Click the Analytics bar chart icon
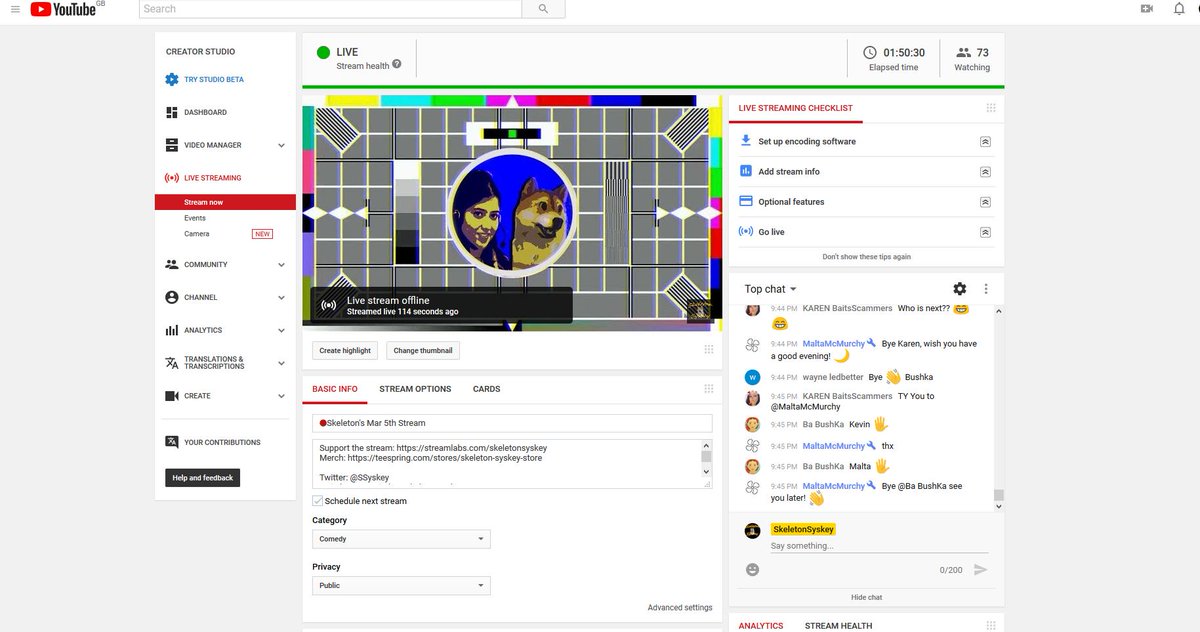This screenshot has height=632, width=1200. tap(172, 330)
